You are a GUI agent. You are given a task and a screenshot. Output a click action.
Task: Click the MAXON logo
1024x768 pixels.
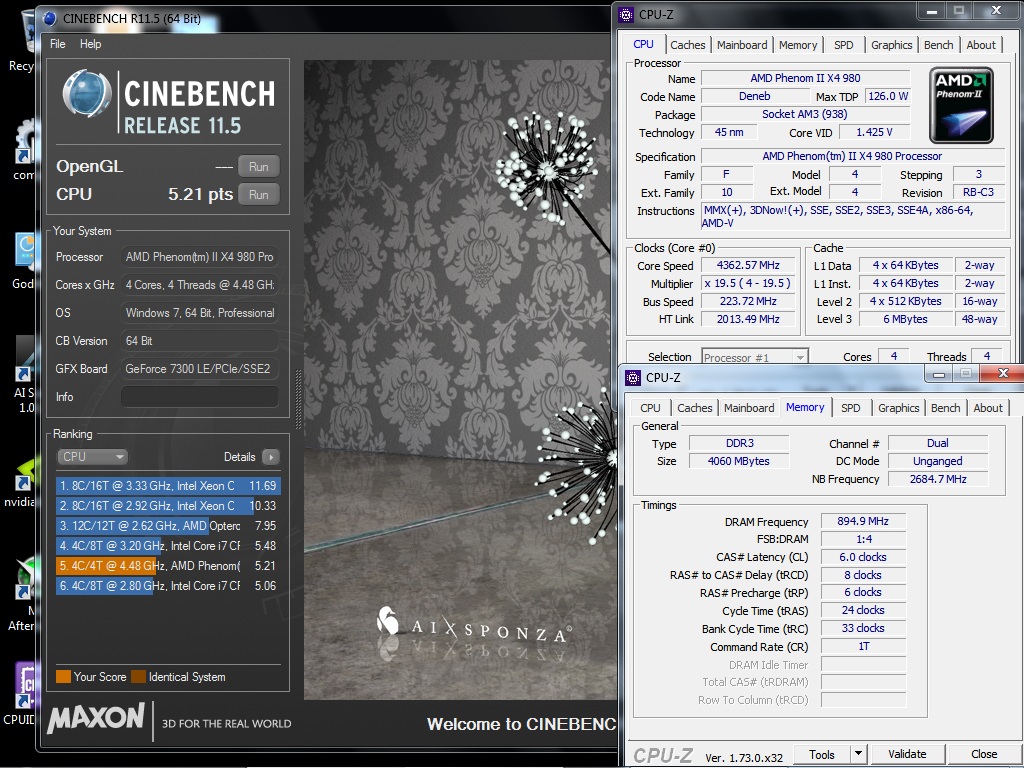(x=96, y=718)
